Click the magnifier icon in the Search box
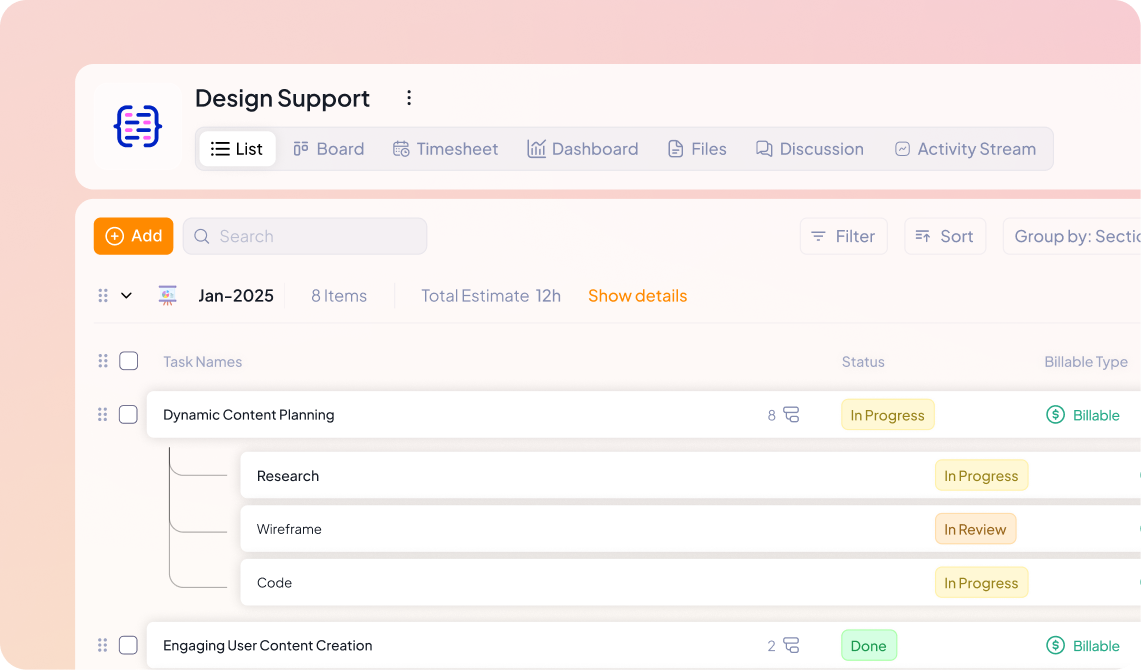 pyautogui.click(x=202, y=236)
